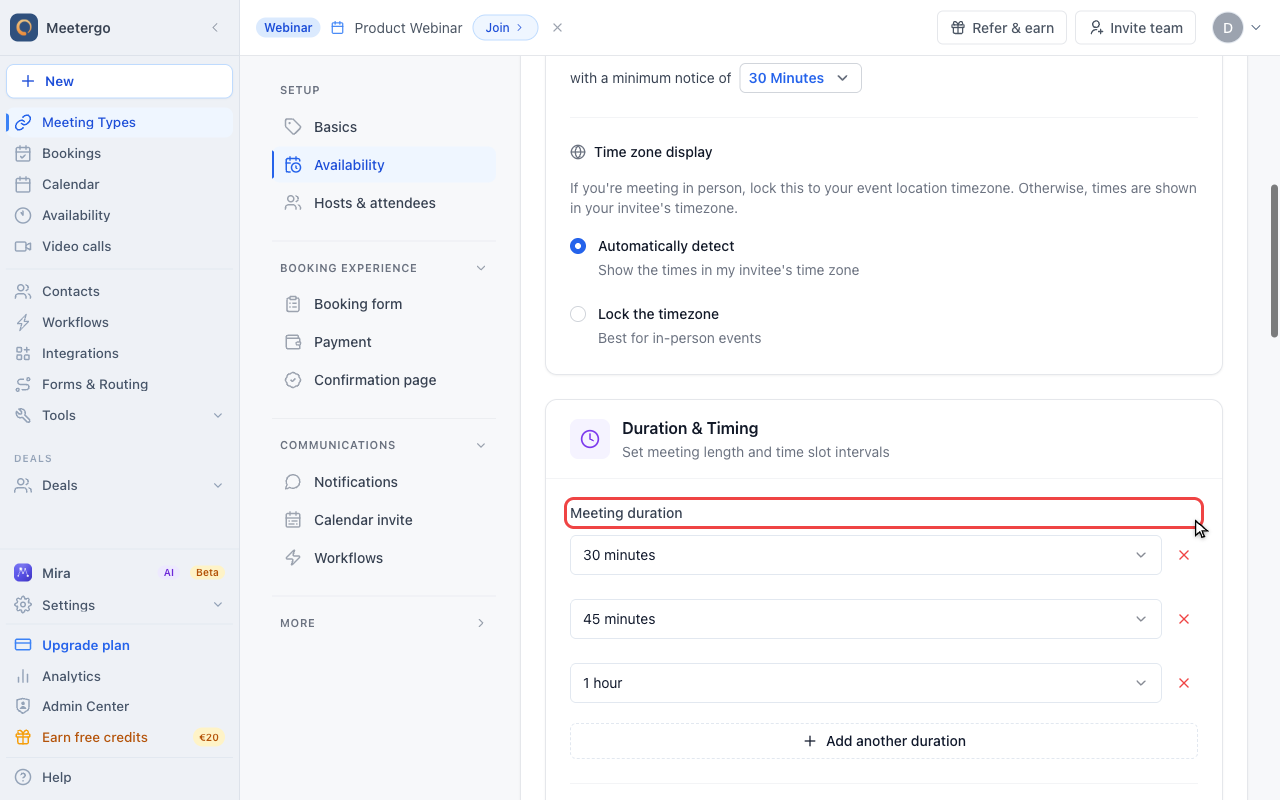This screenshot has width=1280, height=800.
Task: Go to sidebar Availability page
Action: pyautogui.click(x=119, y=215)
